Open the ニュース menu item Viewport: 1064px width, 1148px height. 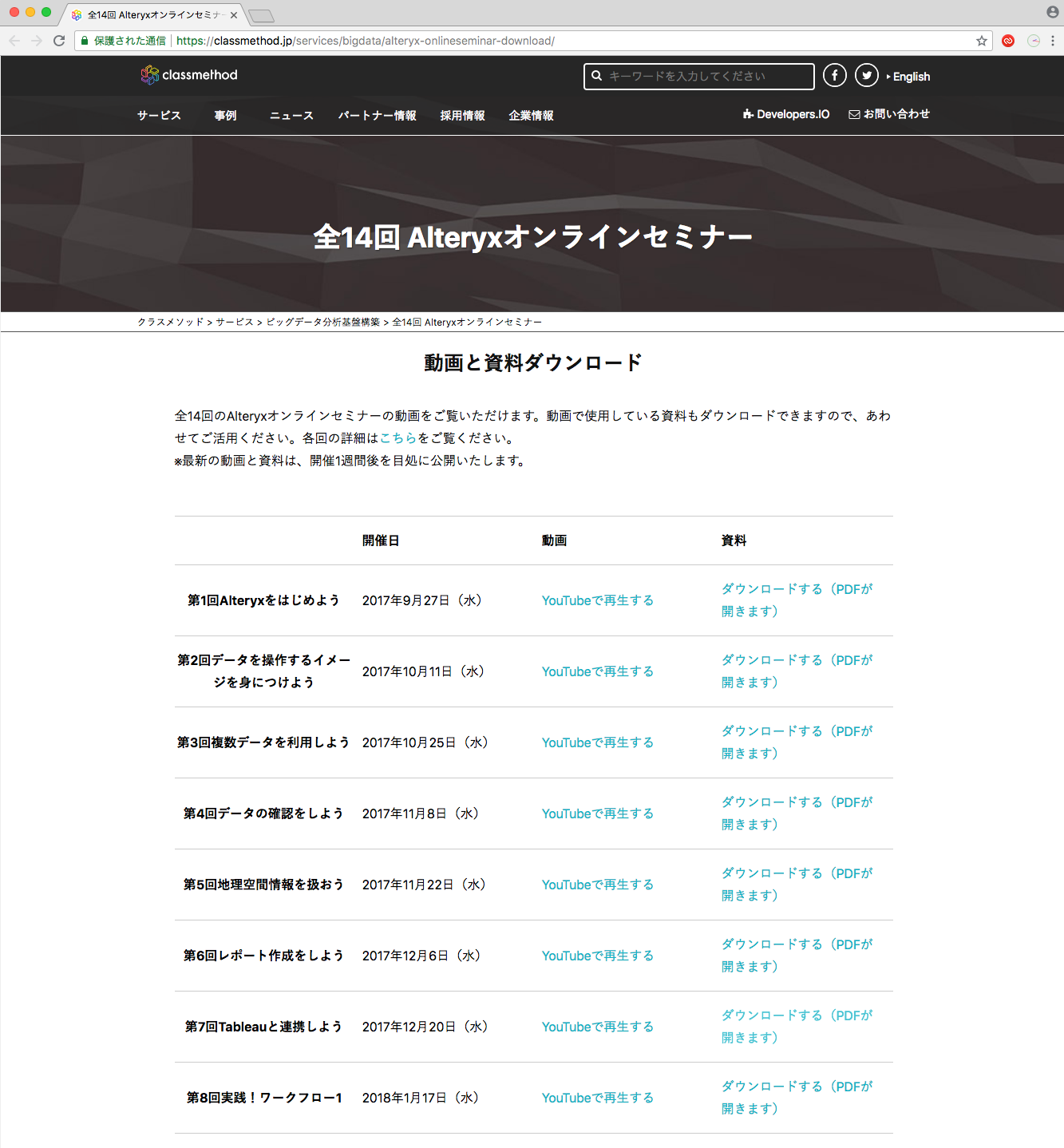tap(291, 116)
